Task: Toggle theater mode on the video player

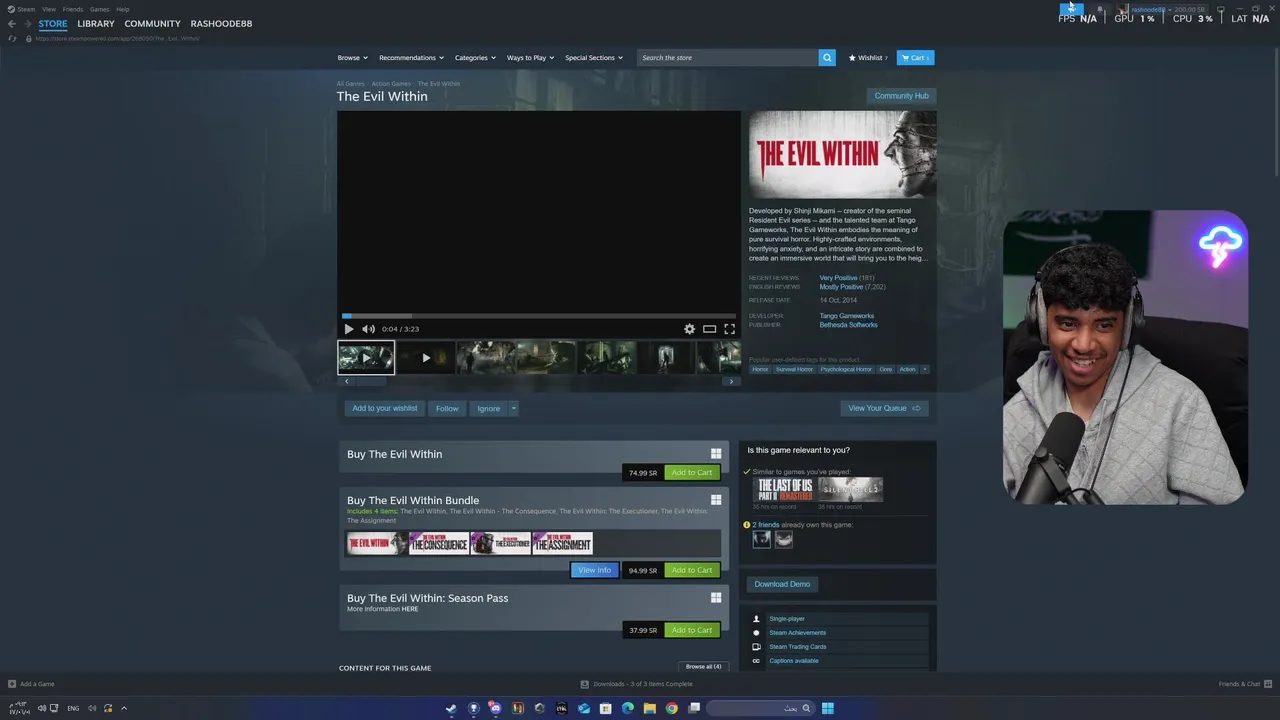Action: pyautogui.click(x=709, y=329)
